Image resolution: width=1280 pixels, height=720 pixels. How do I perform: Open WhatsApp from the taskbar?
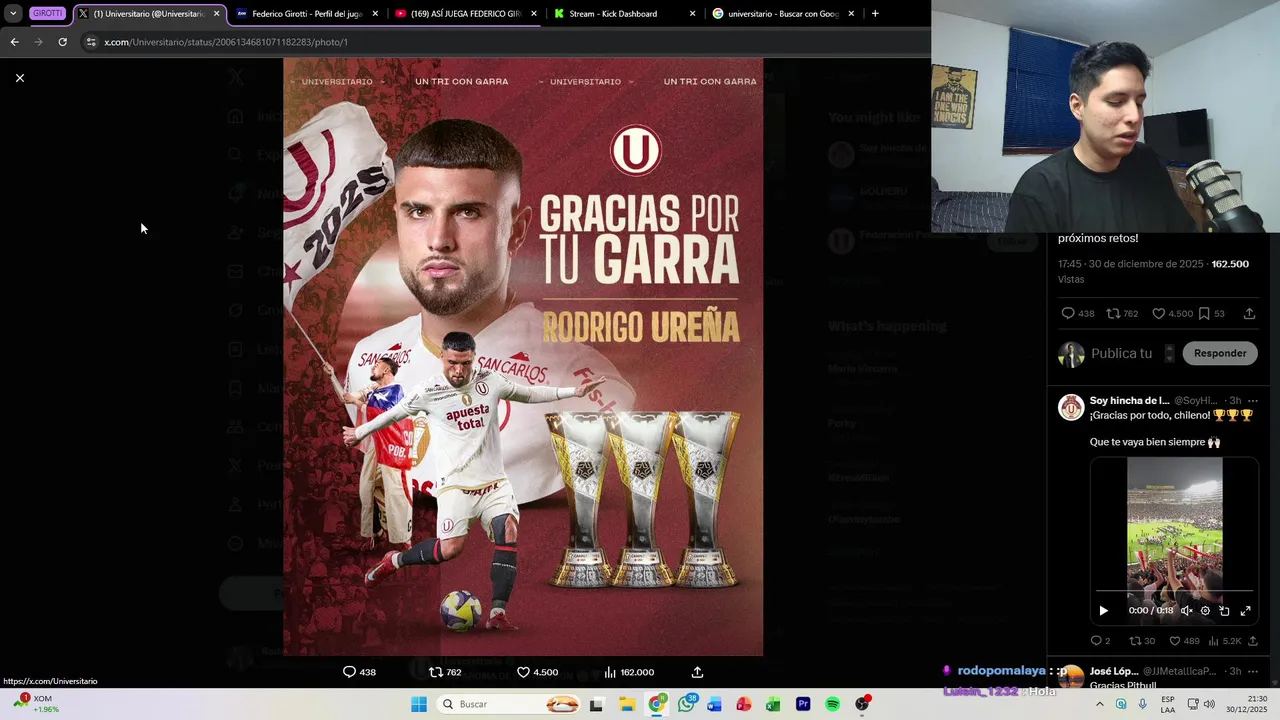coord(685,704)
